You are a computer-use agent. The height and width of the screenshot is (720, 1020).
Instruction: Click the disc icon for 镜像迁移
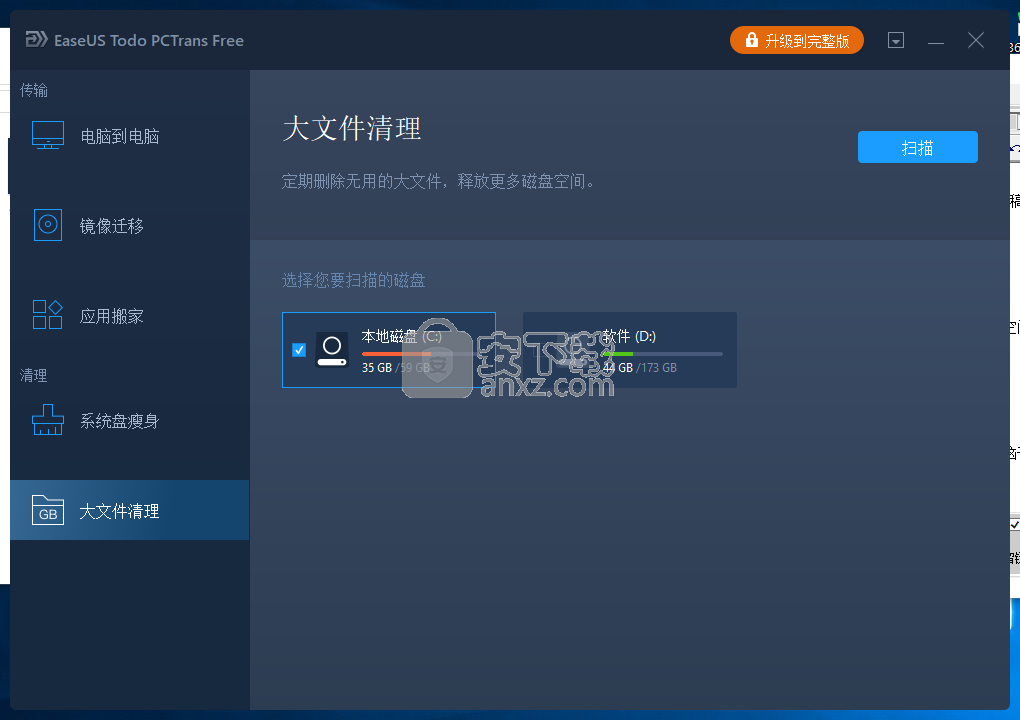(47, 225)
